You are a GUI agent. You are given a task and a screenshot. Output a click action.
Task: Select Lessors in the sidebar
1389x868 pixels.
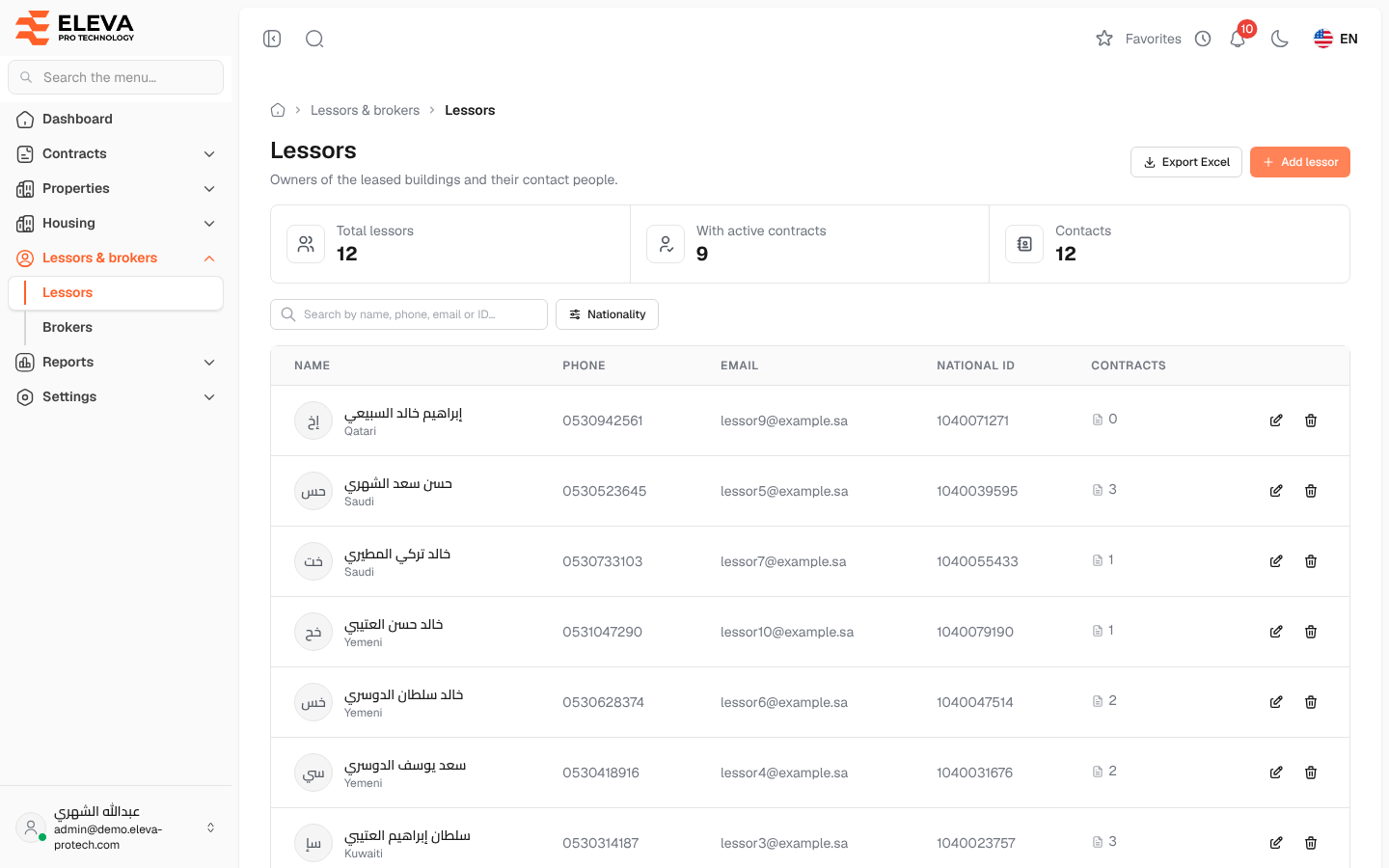(x=116, y=293)
